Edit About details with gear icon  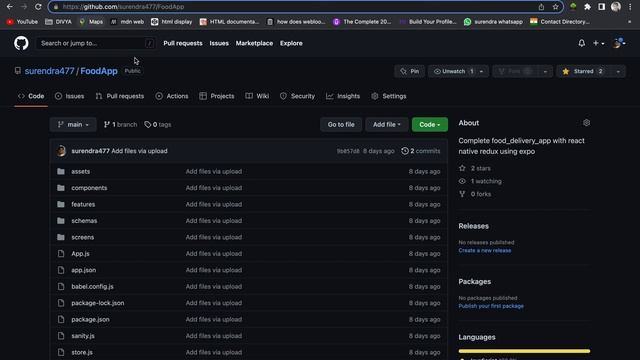[587, 123]
